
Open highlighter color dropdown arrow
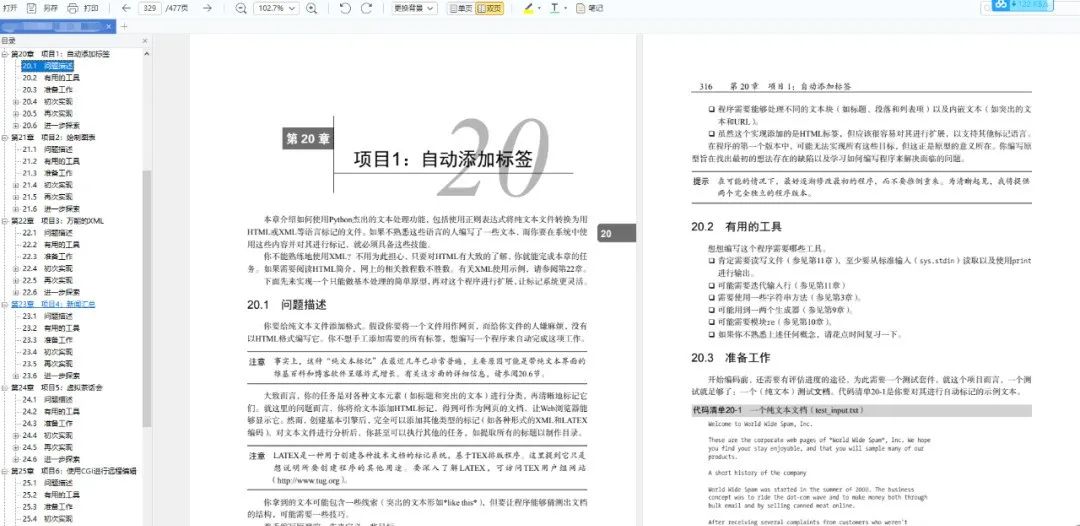pyautogui.click(x=541, y=8)
